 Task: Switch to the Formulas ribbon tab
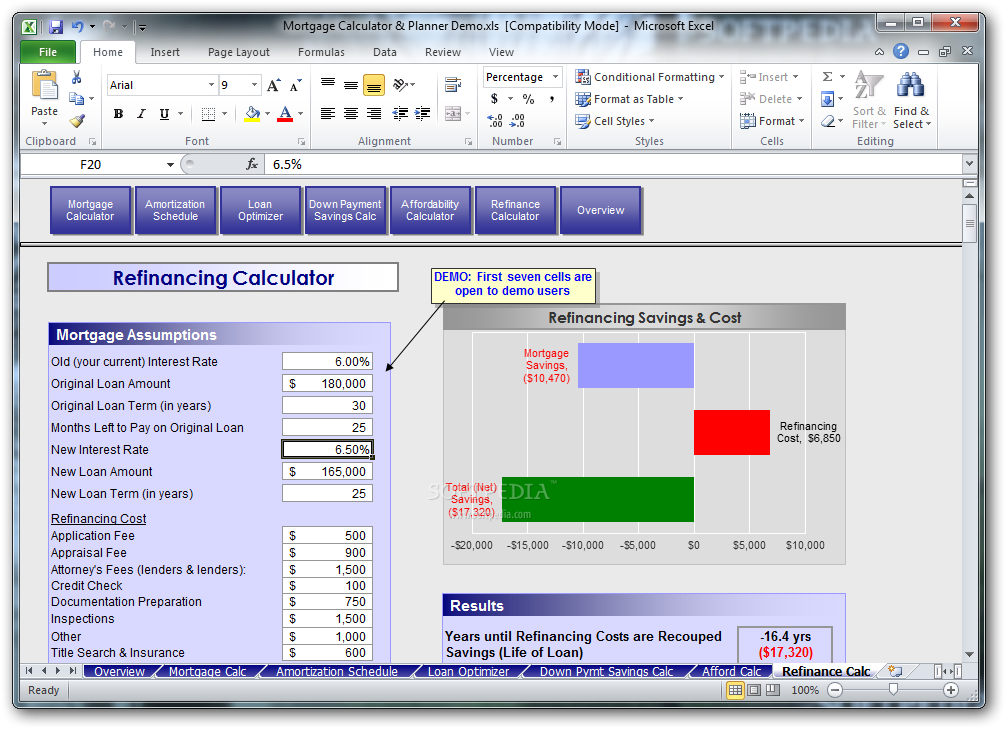(x=321, y=52)
